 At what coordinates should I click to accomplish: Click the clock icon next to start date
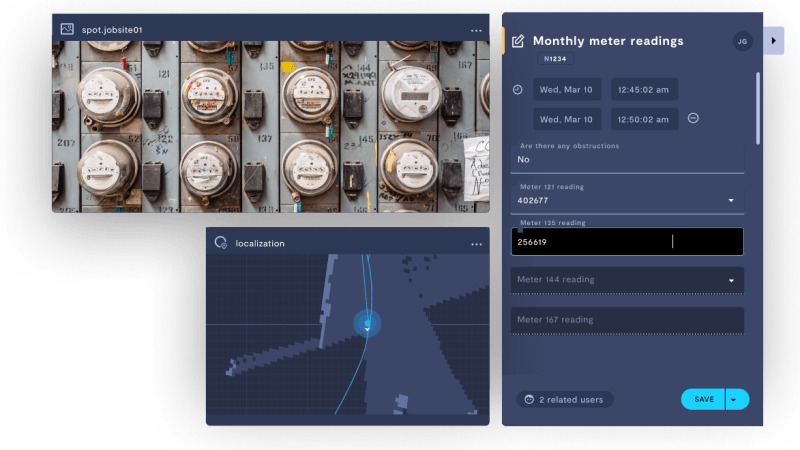click(517, 90)
